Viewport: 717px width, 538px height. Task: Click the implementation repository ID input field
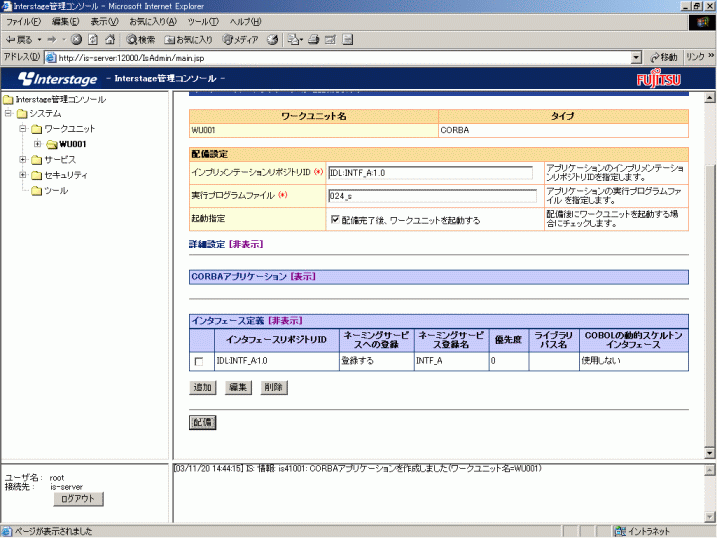(430, 173)
